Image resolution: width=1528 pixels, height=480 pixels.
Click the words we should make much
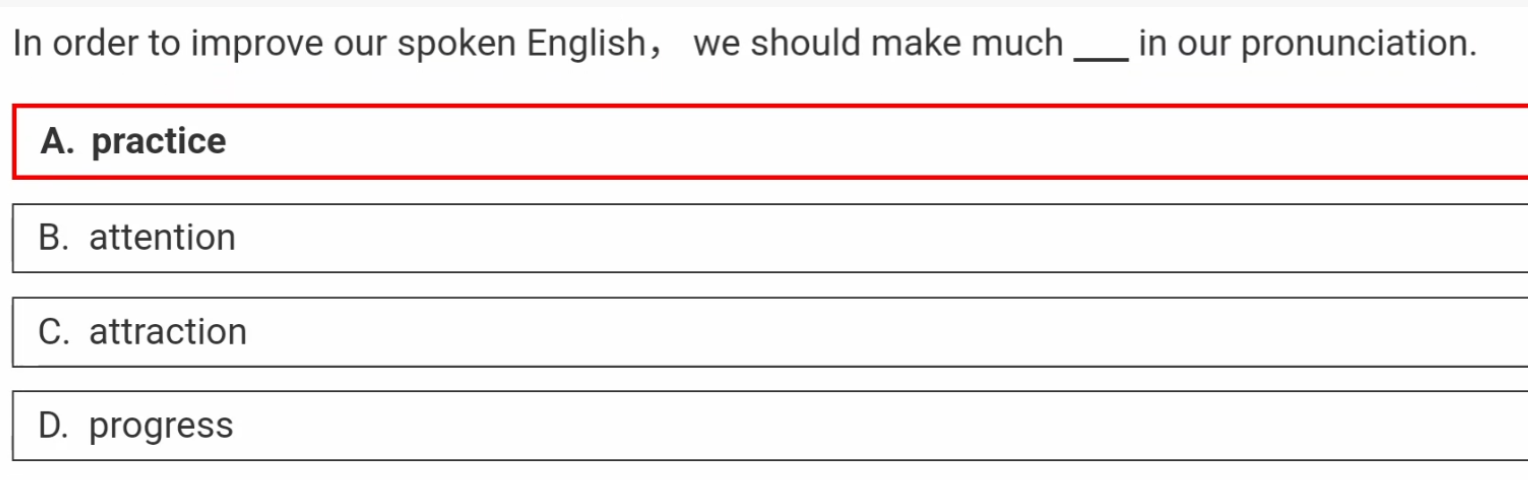coord(879,44)
